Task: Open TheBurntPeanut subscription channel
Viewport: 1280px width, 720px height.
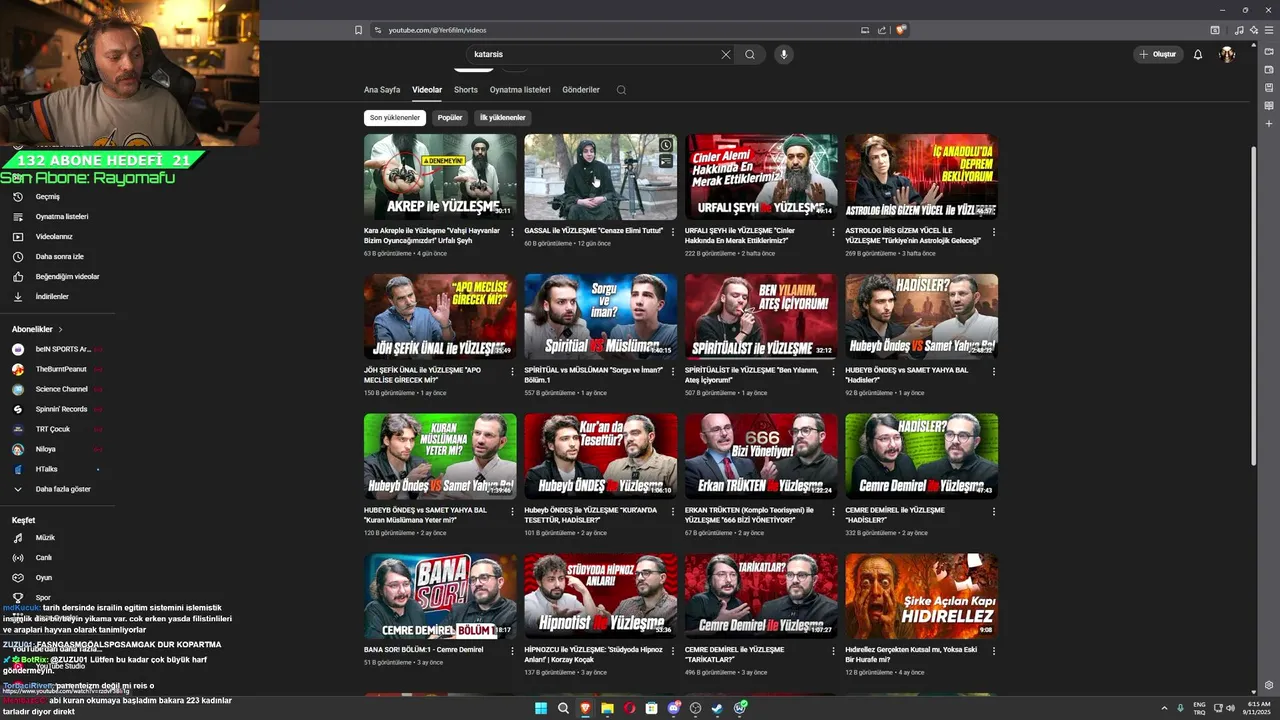Action: tap(60, 369)
